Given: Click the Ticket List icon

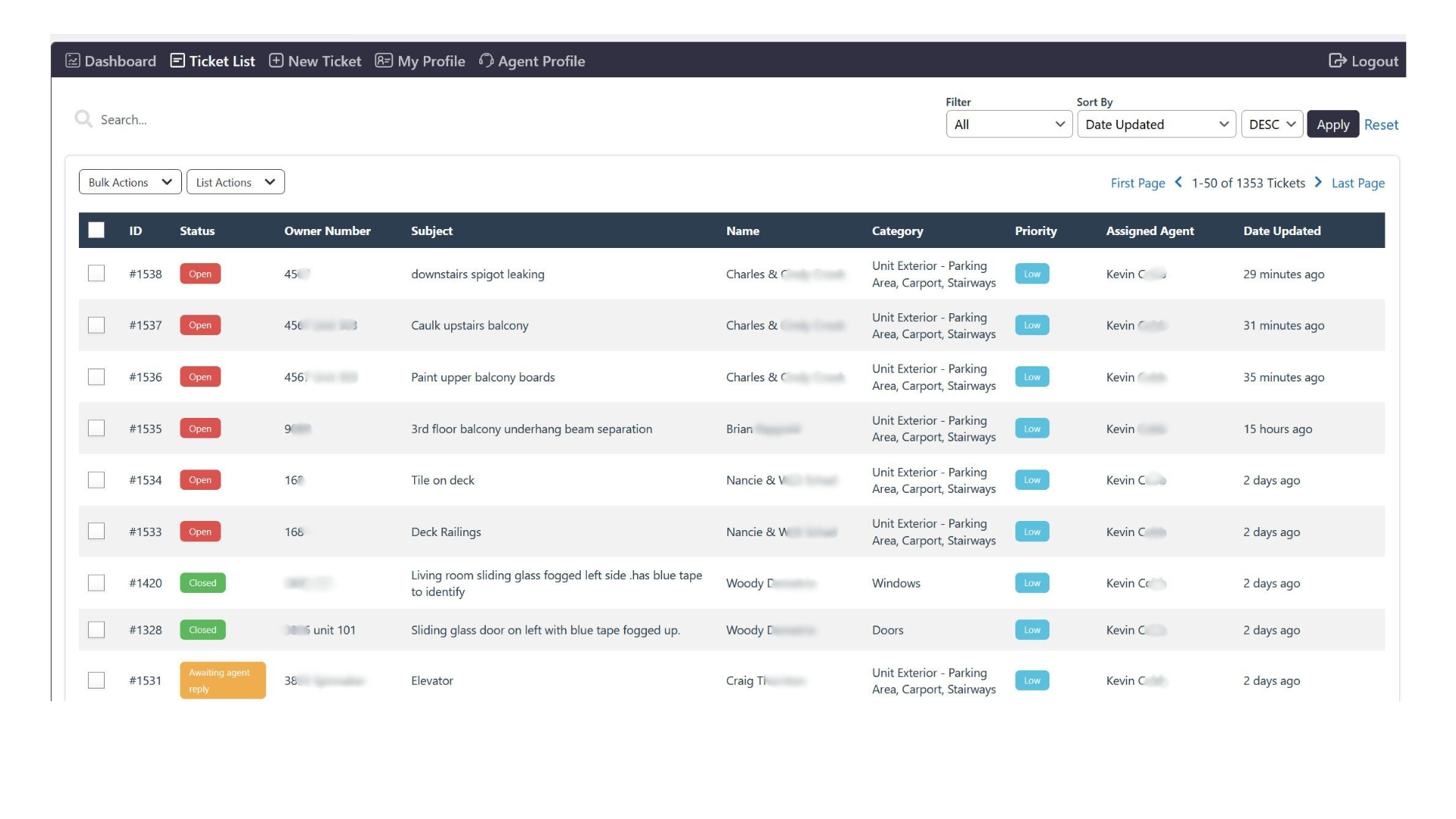Looking at the screenshot, I should pyautogui.click(x=177, y=61).
